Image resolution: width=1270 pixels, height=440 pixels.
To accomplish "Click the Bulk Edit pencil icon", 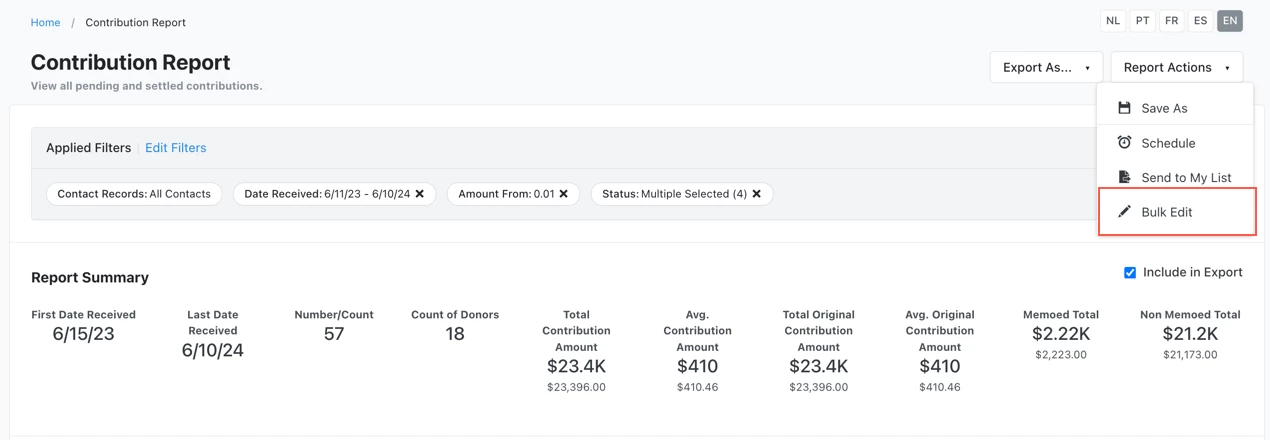I will click(x=1124, y=212).
